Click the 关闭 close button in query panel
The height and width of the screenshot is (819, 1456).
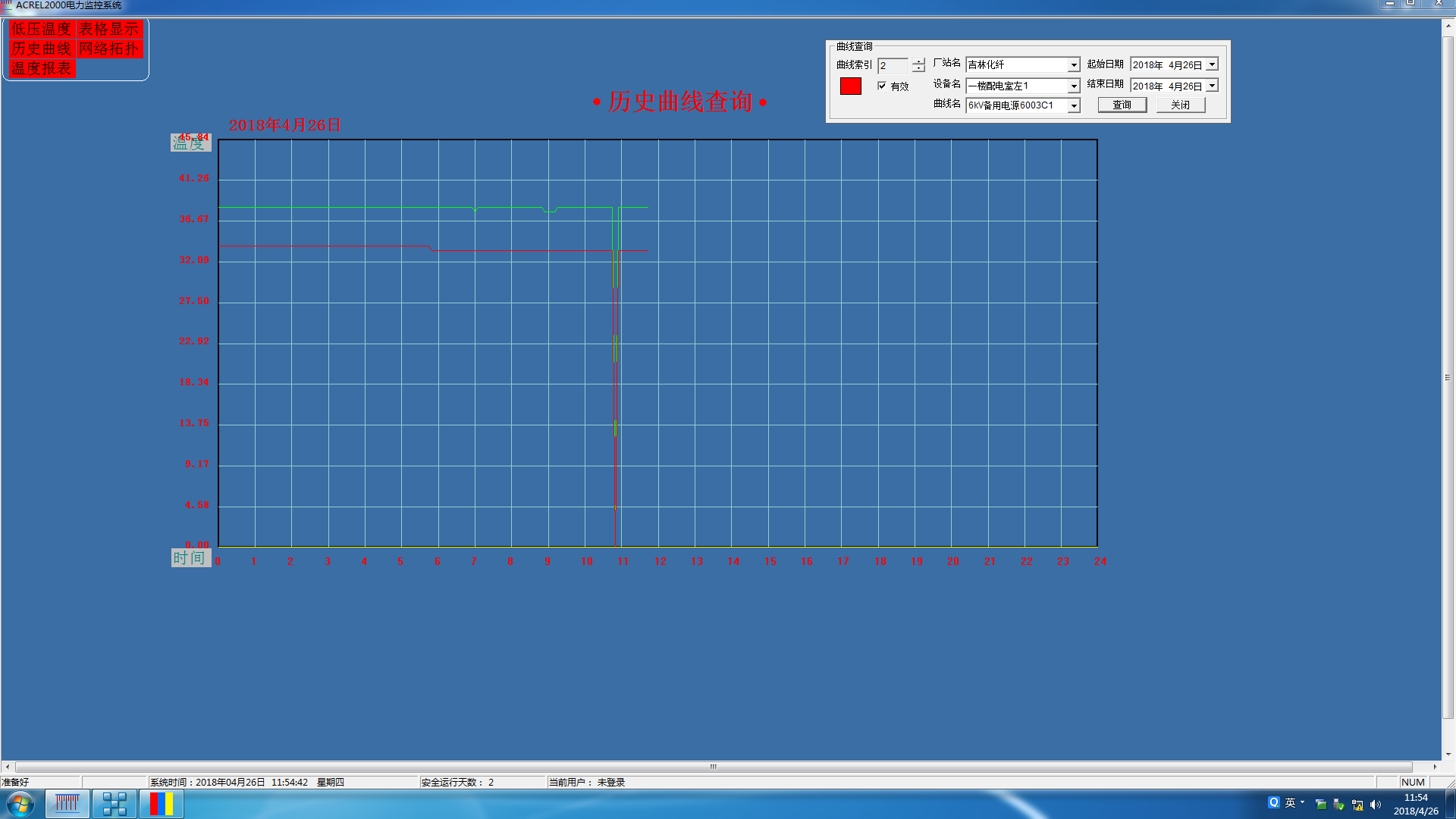coord(1181,105)
